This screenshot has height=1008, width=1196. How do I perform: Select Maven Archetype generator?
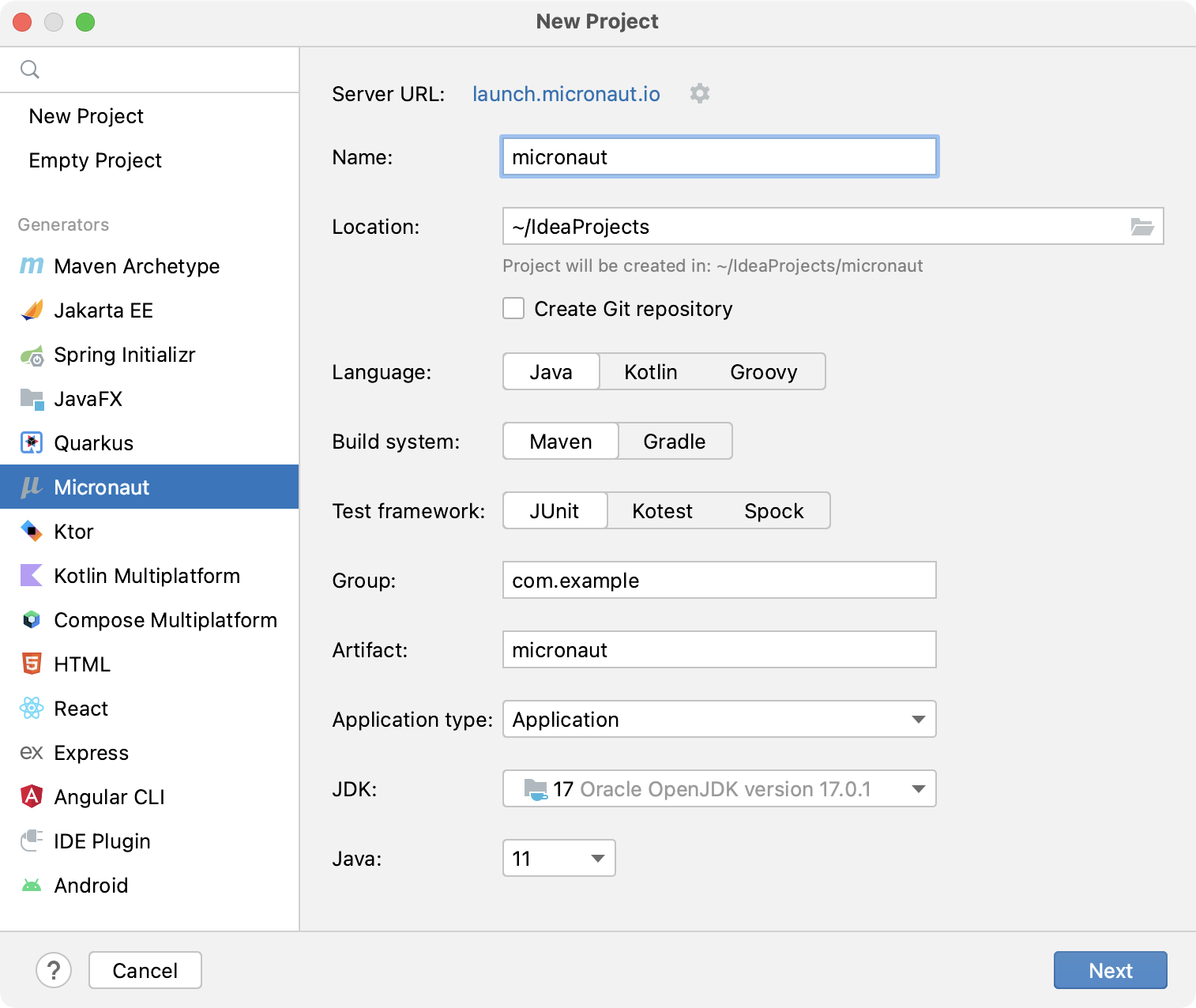coord(149,266)
